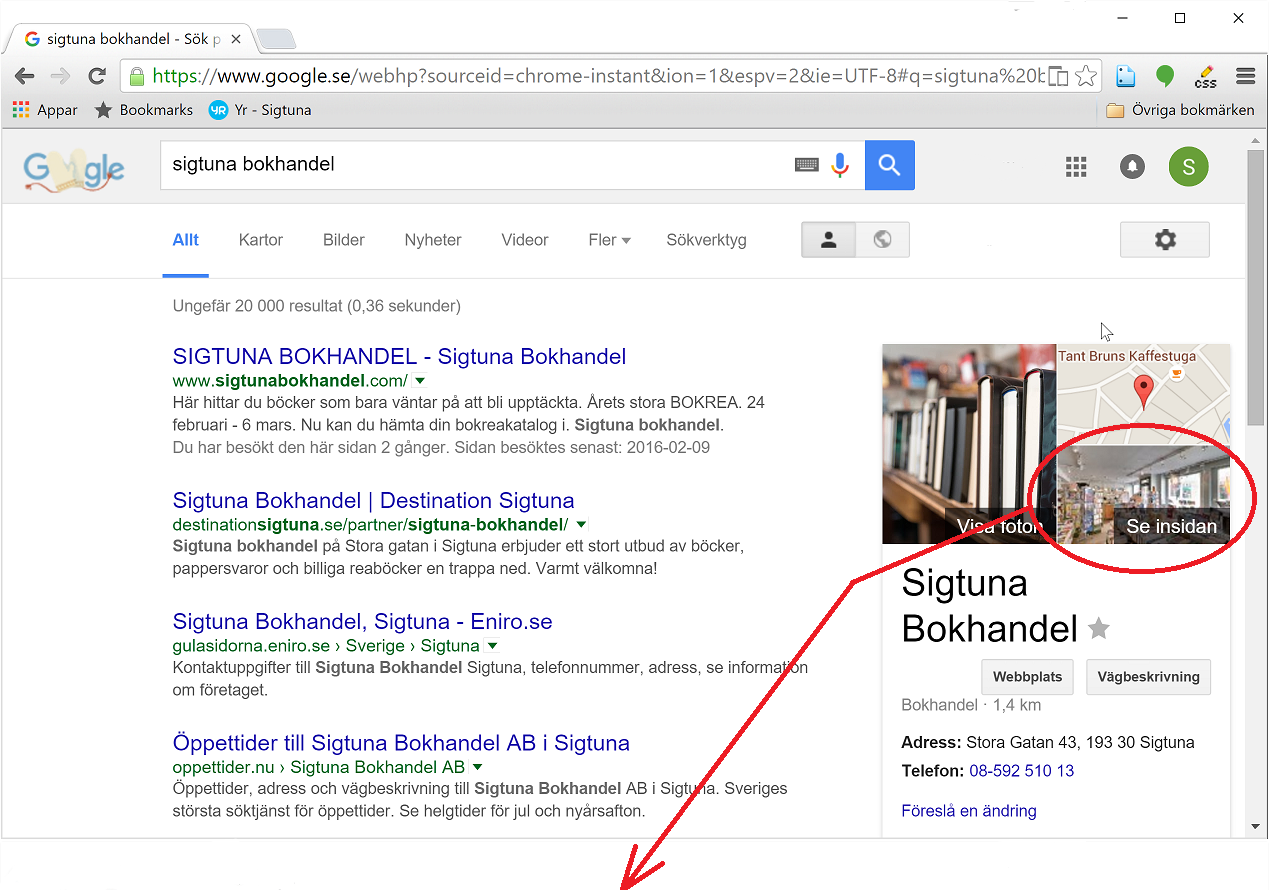Click the blue document extension icon
The height and width of the screenshot is (890, 1273).
point(1126,77)
